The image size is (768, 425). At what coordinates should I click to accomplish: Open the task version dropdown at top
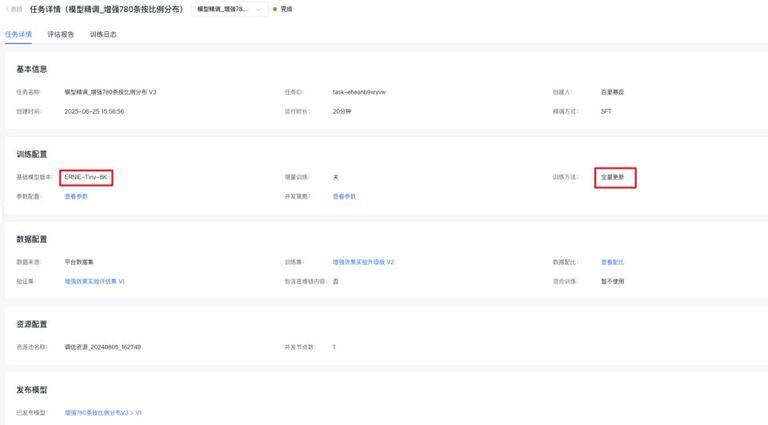tap(229, 9)
